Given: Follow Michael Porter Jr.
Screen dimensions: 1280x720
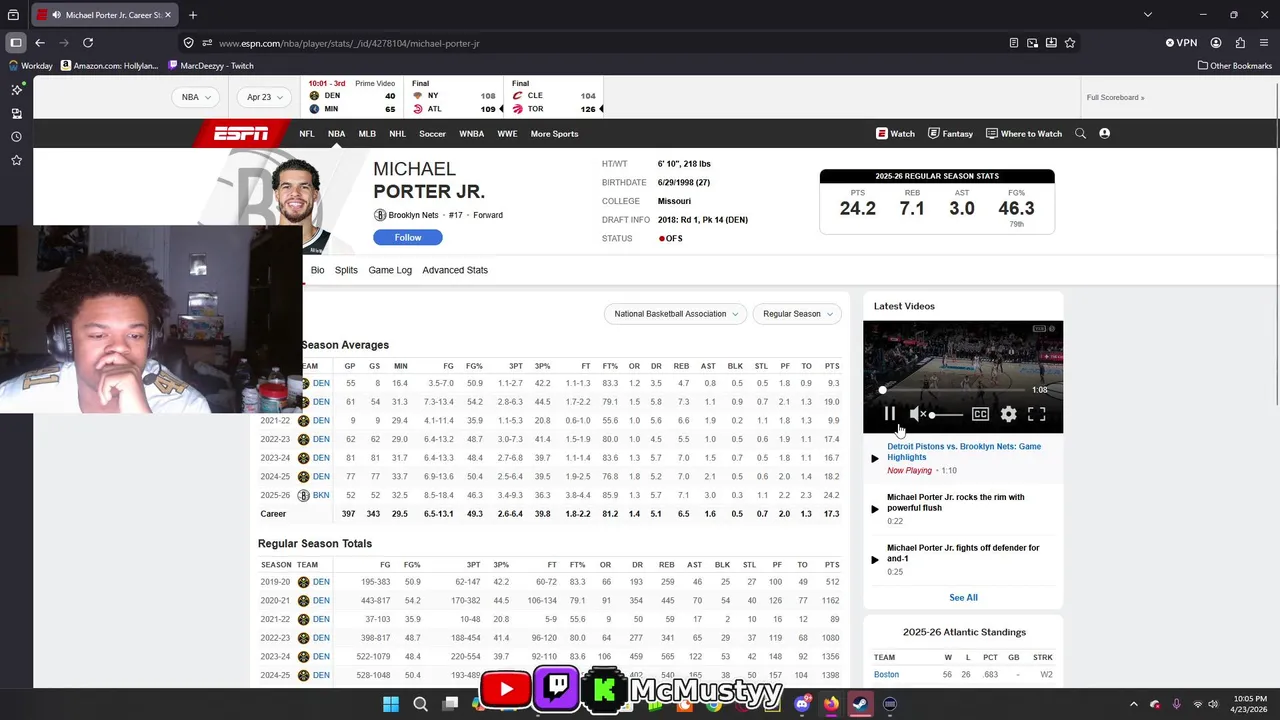Looking at the screenshot, I should click(x=408, y=237).
